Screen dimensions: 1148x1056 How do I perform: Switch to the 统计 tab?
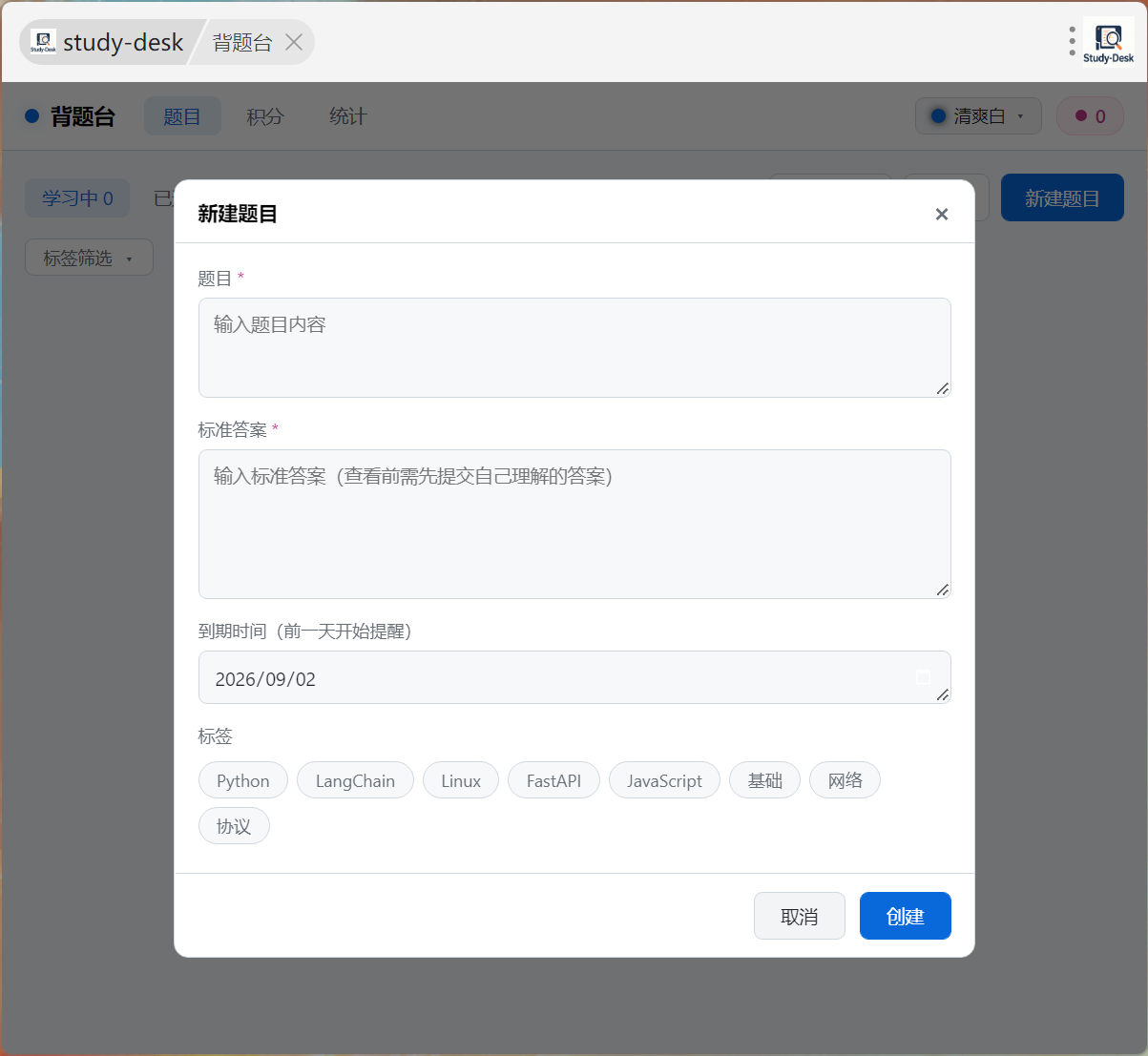(x=348, y=116)
